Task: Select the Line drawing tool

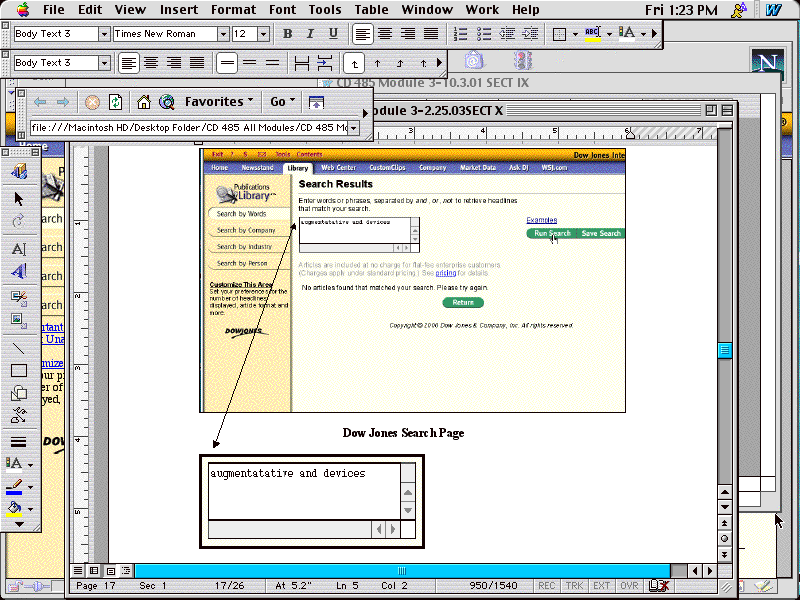Action: coord(19,348)
